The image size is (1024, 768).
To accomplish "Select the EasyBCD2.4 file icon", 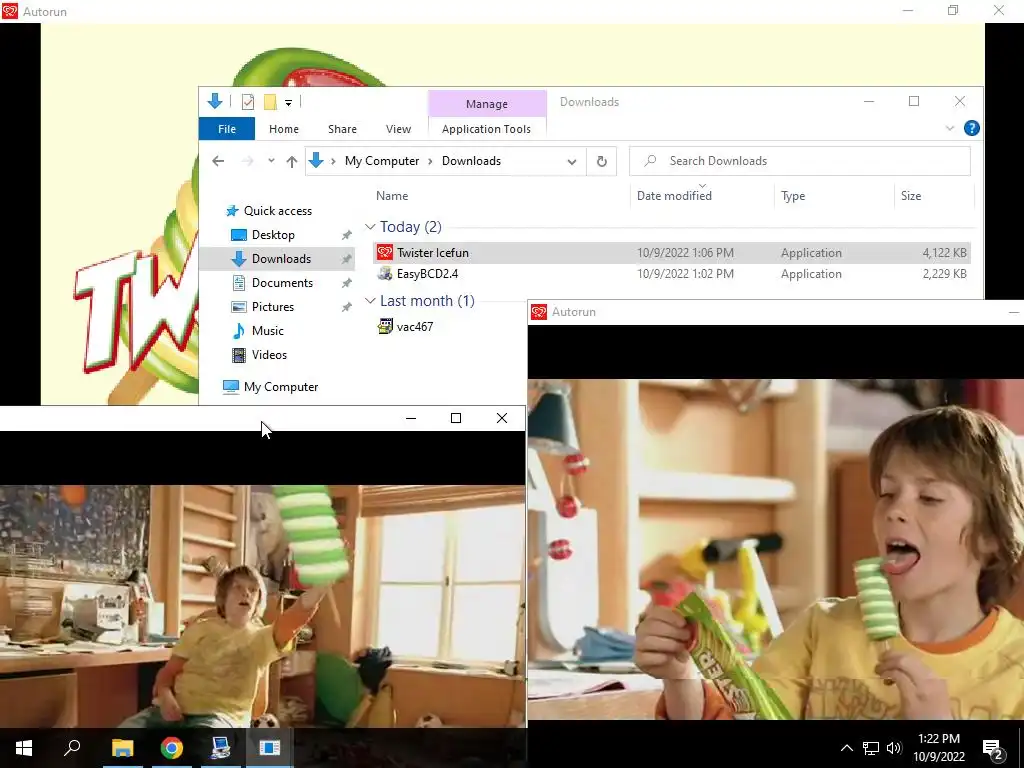I will click(x=385, y=274).
